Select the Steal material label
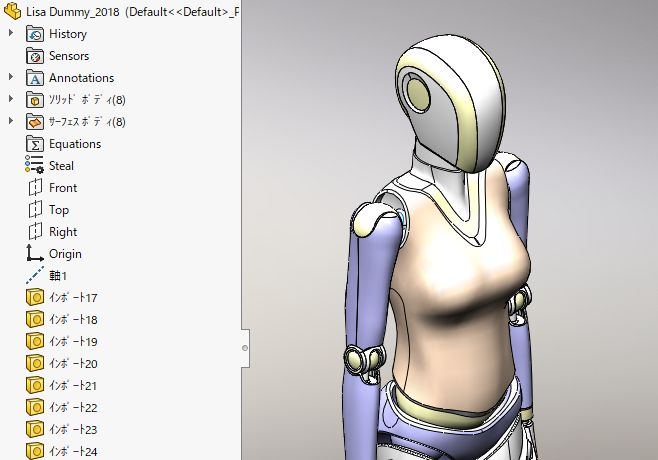658x460 pixels. (x=61, y=166)
